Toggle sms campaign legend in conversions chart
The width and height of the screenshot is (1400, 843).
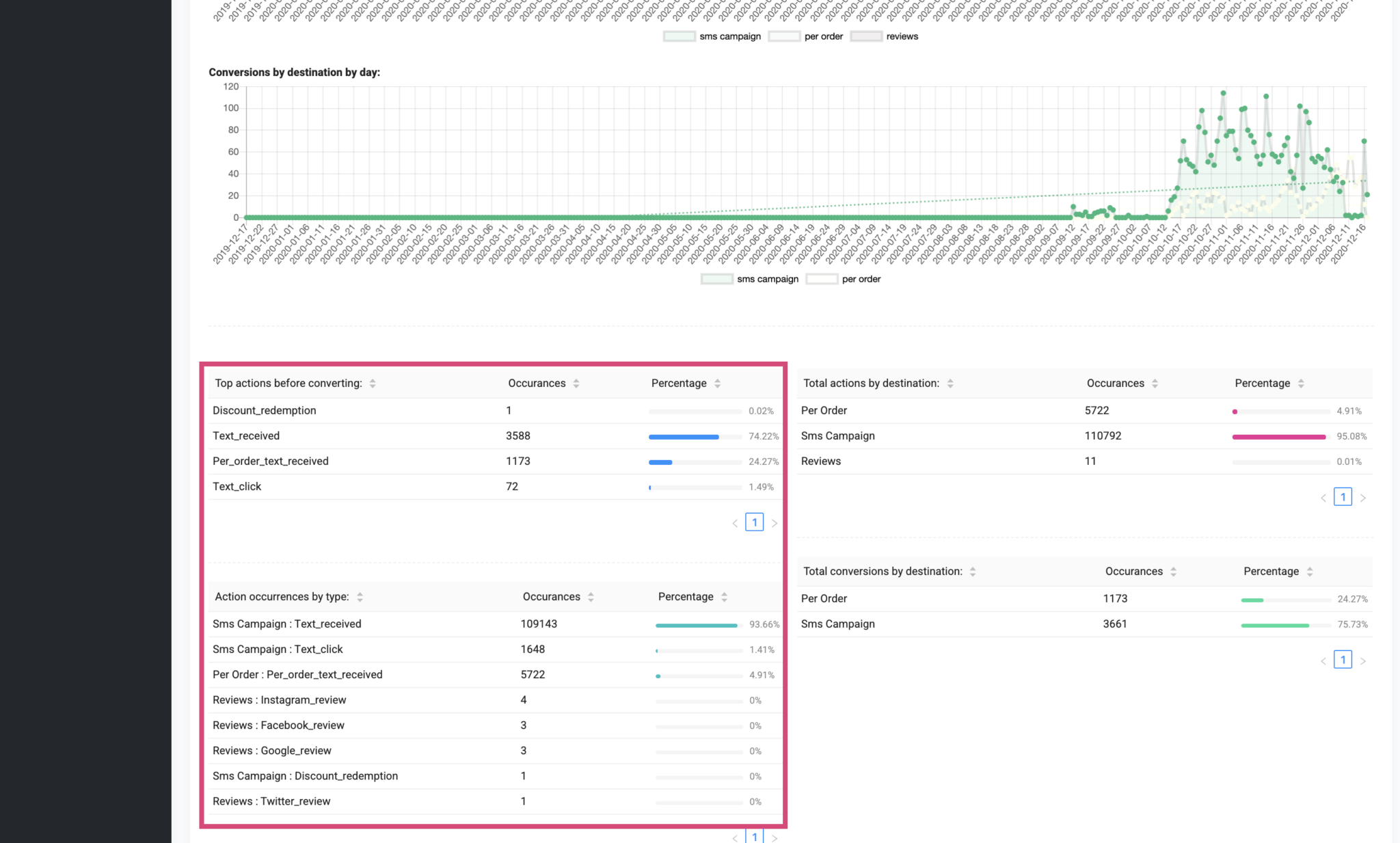click(x=751, y=279)
